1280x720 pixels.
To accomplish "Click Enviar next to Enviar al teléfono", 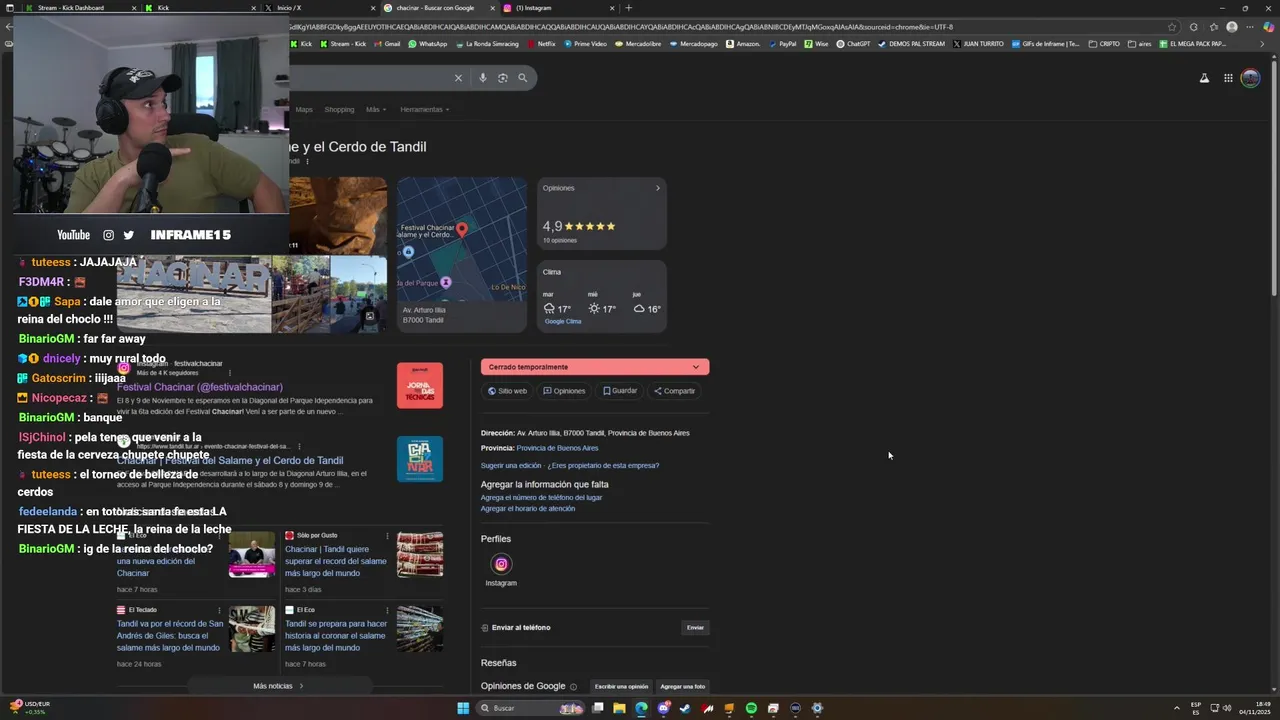I will tap(695, 628).
